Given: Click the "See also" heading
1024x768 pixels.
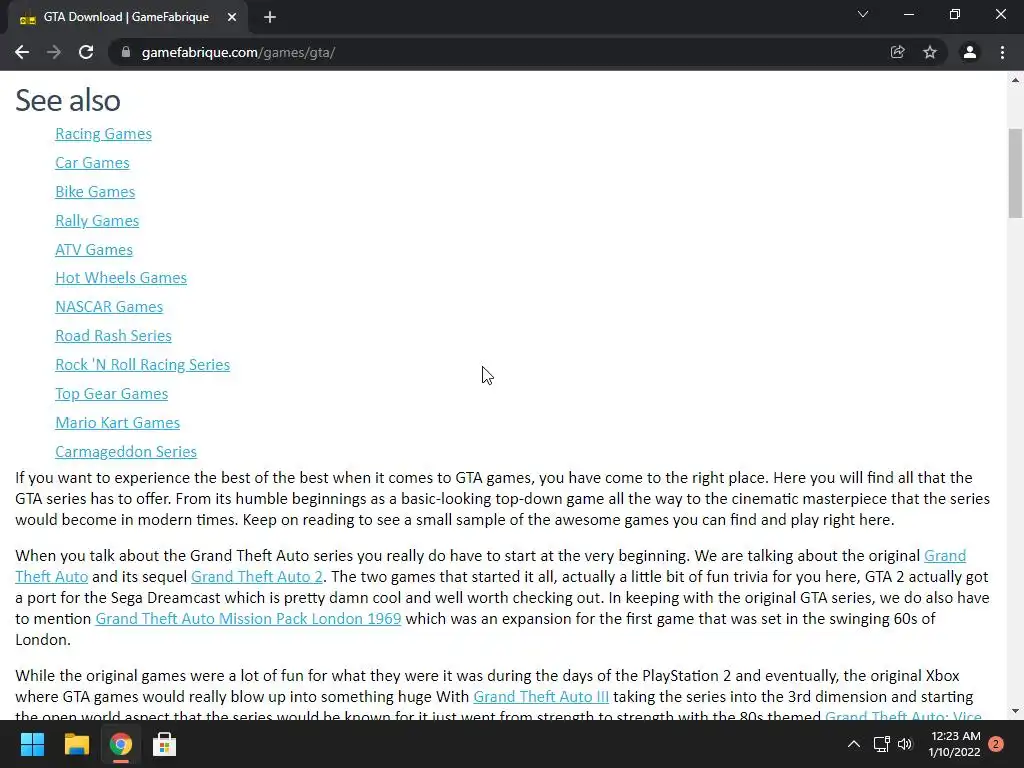Looking at the screenshot, I should point(68,101).
